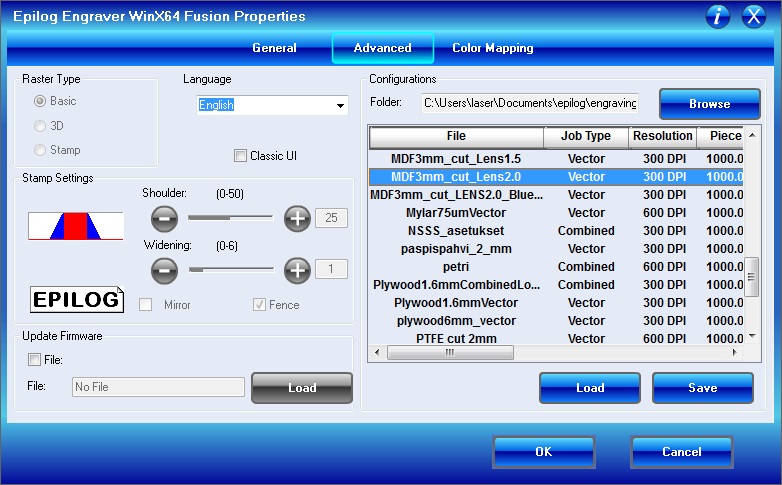Click the Shoulder slider track

pyautogui.click(x=231, y=218)
